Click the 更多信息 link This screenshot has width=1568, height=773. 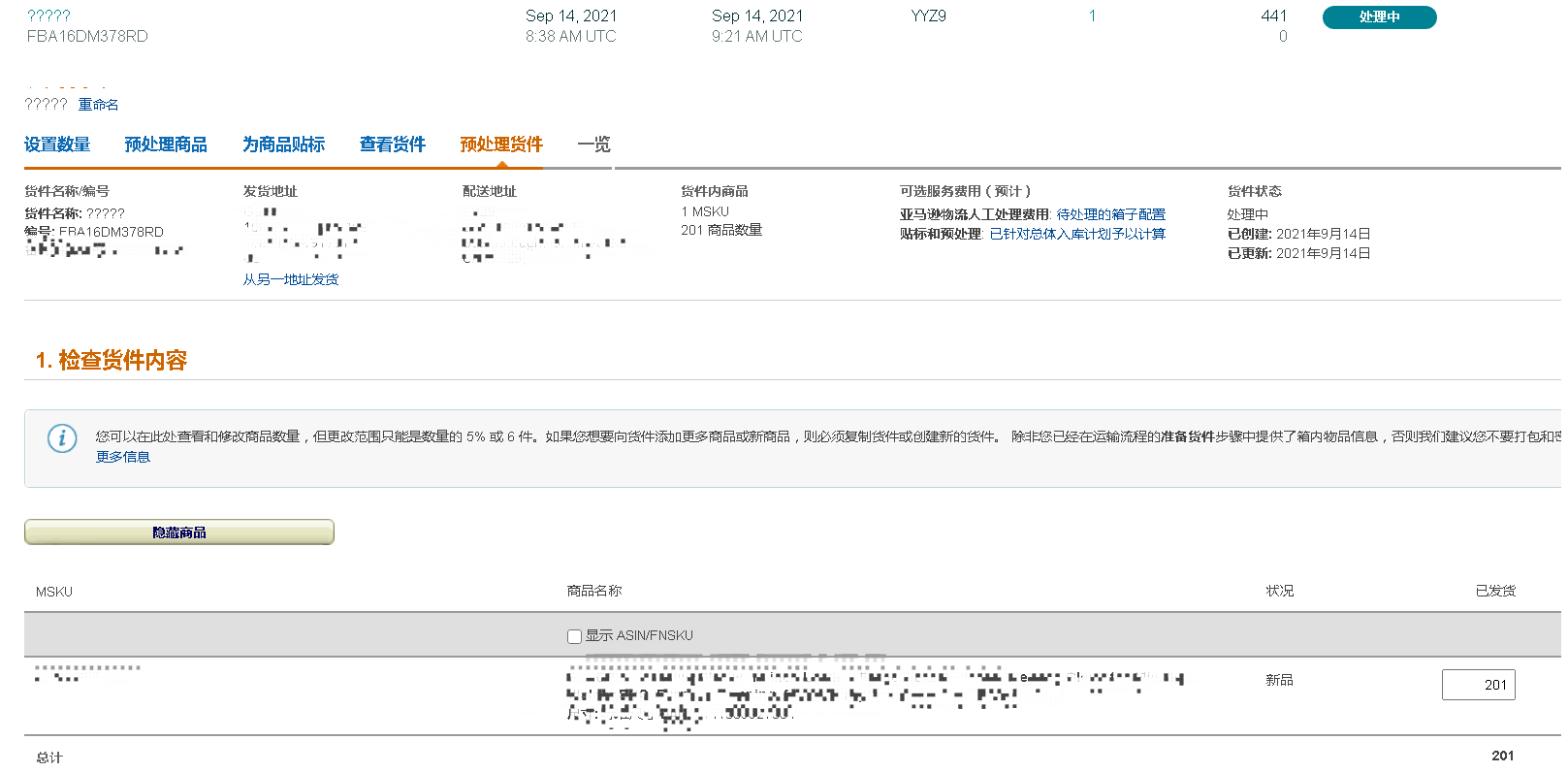pyautogui.click(x=122, y=457)
